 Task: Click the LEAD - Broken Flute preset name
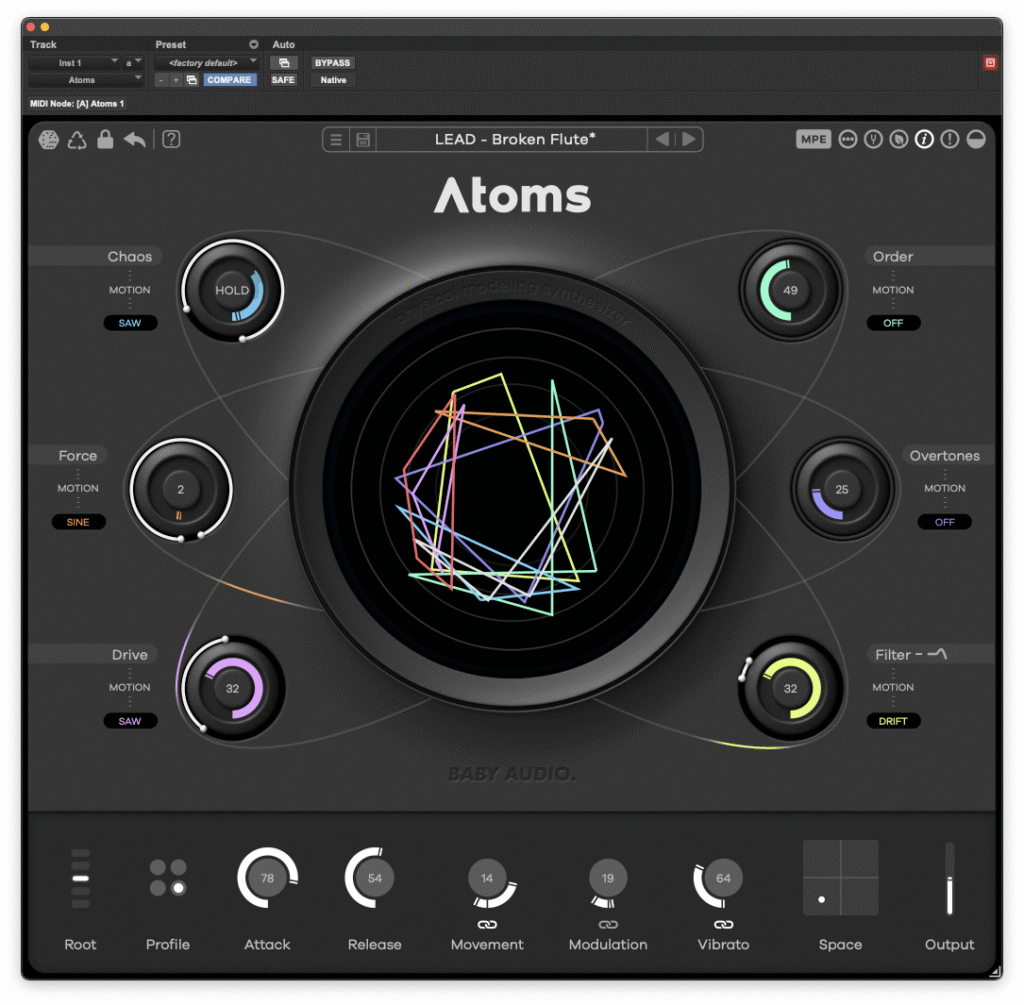click(x=515, y=139)
